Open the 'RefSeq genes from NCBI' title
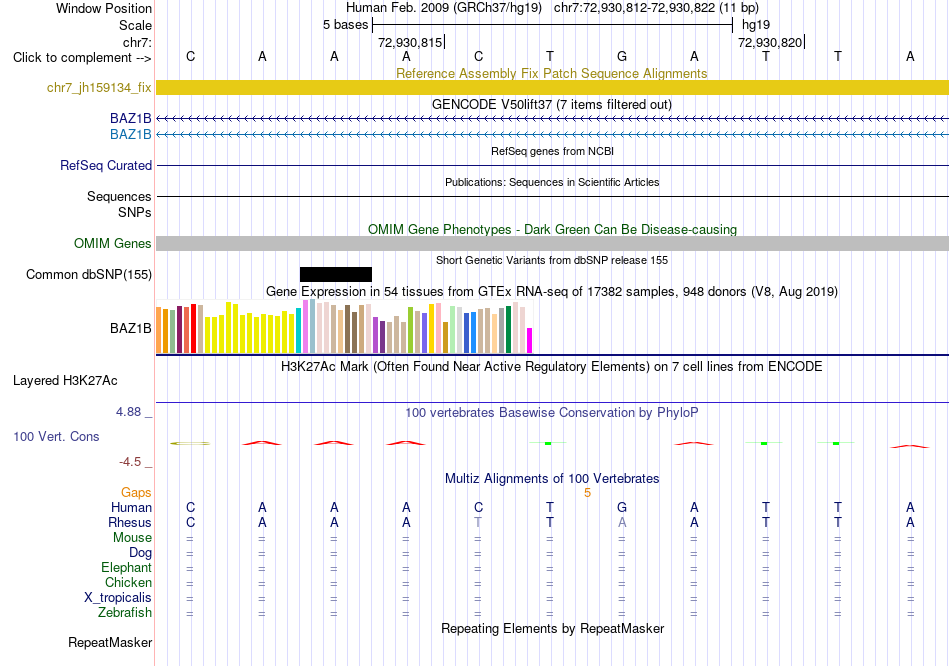 pos(552,151)
